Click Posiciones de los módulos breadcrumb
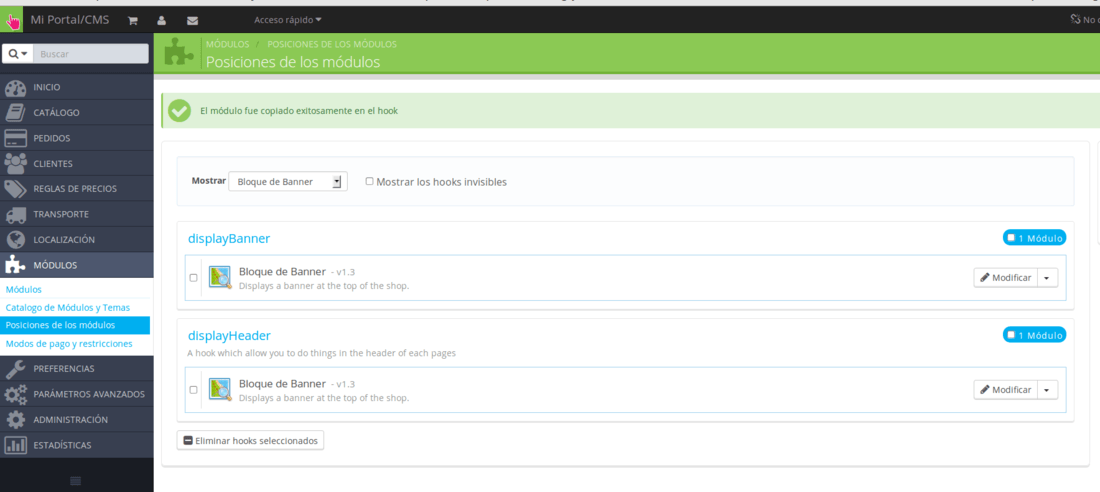 click(x=332, y=44)
